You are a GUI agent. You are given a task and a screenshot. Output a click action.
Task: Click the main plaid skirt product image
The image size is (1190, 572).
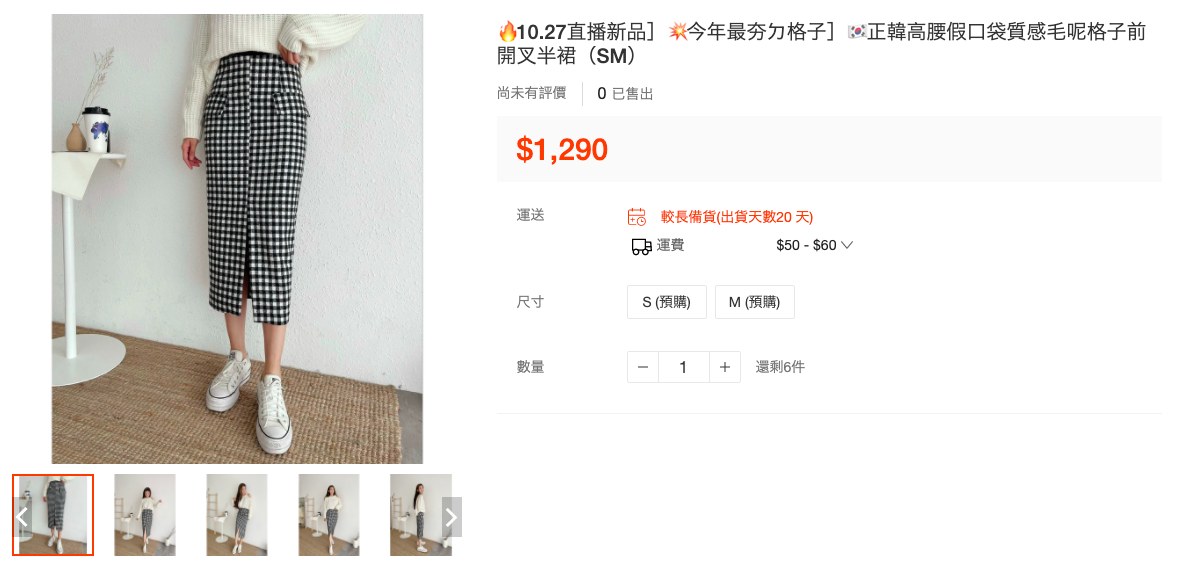point(238,239)
